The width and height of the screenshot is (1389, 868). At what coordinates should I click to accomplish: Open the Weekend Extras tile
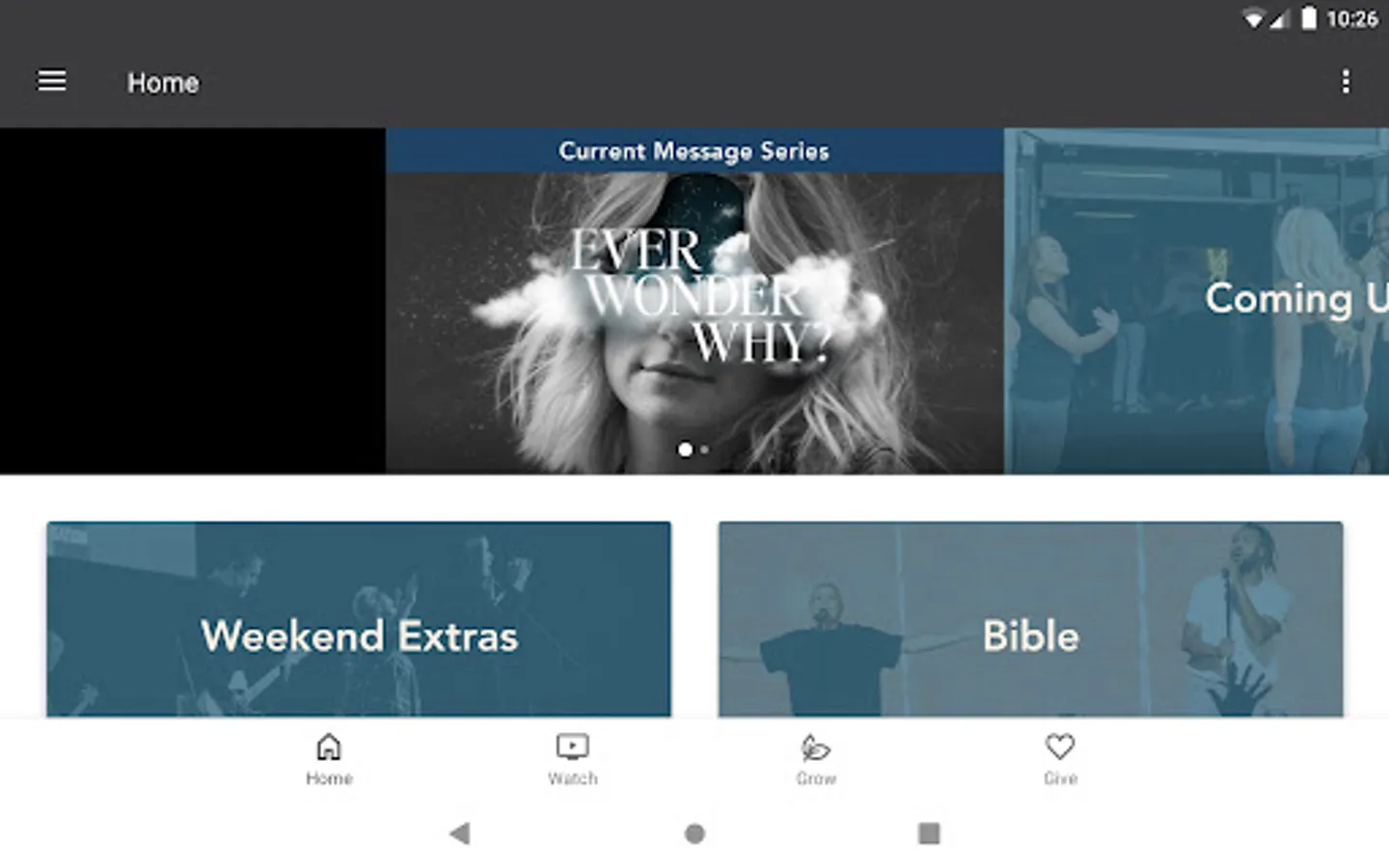(359, 619)
